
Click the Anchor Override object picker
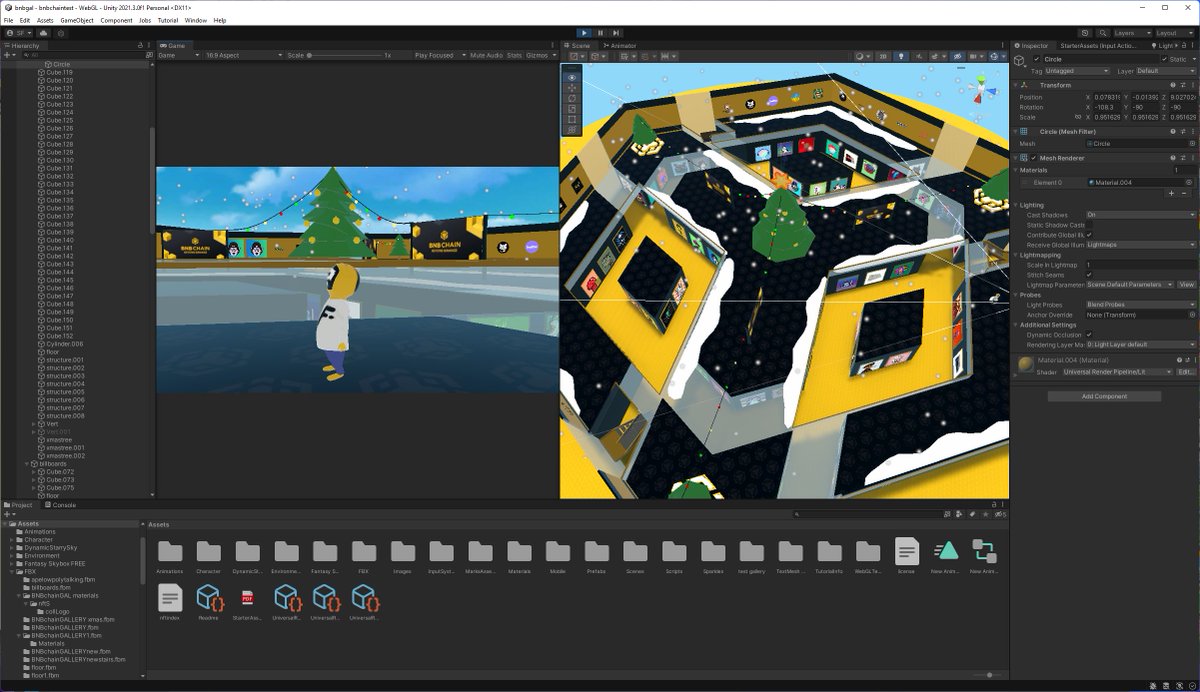pos(1191,314)
